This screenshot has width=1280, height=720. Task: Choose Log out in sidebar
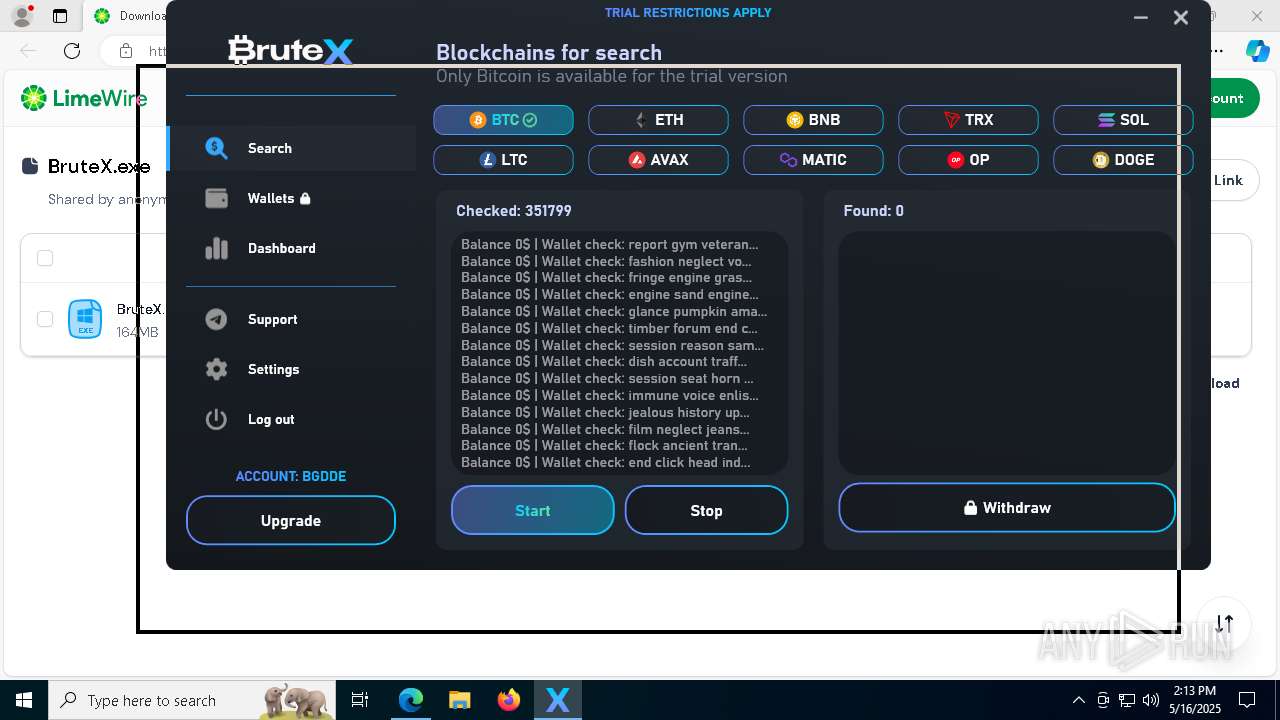tap(291, 419)
